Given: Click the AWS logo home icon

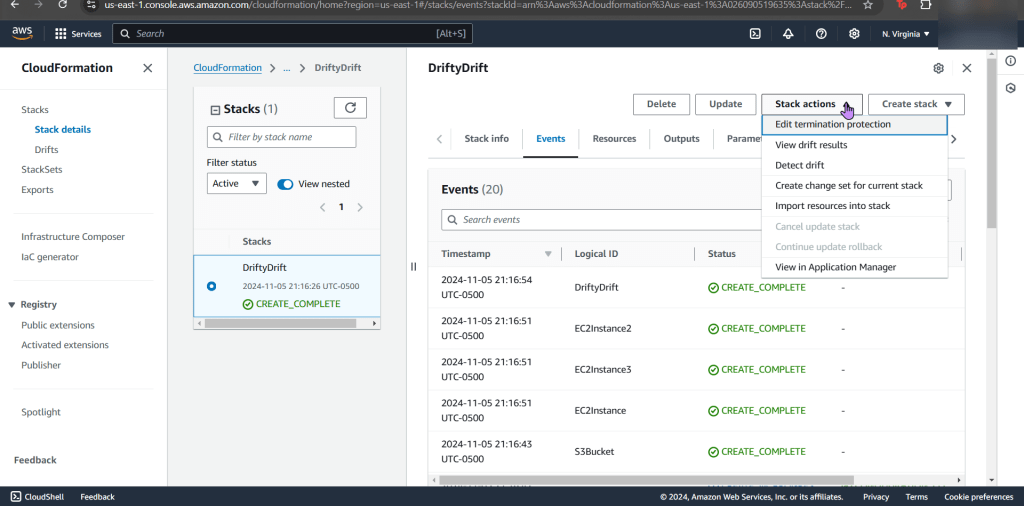Looking at the screenshot, I should (22, 33).
